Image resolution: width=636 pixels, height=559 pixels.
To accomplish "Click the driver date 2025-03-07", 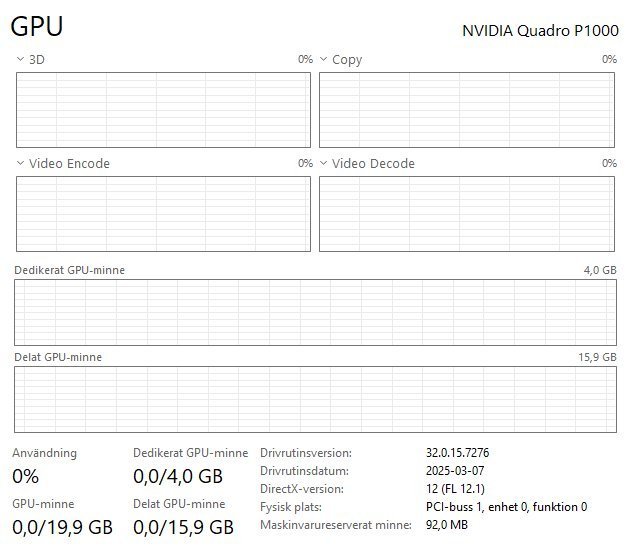I will 455,471.
